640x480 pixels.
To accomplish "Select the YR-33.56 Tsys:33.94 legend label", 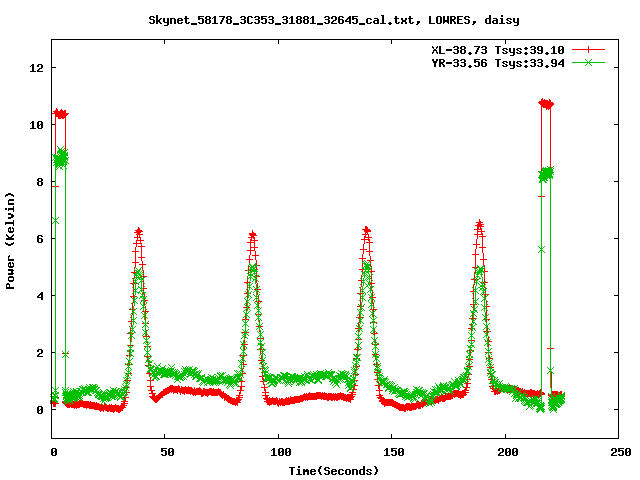I will click(x=498, y=63).
